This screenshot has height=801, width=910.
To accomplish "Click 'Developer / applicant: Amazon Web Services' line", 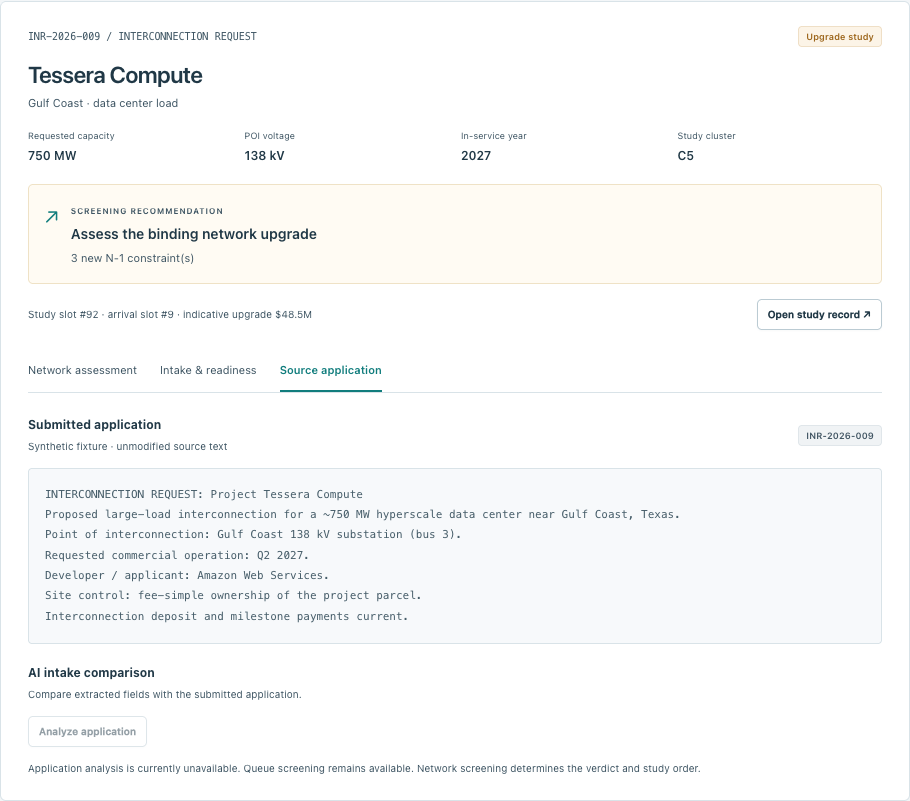I will [x=187, y=575].
